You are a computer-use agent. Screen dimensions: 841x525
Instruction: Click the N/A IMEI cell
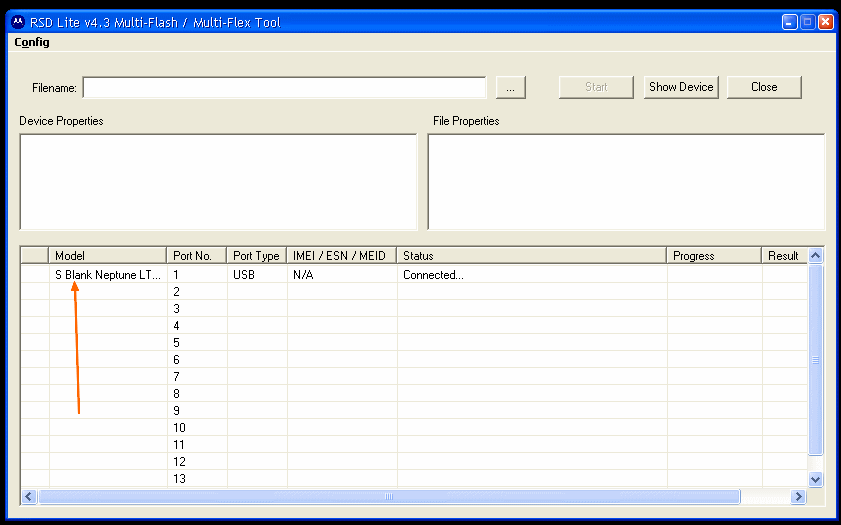coord(342,275)
